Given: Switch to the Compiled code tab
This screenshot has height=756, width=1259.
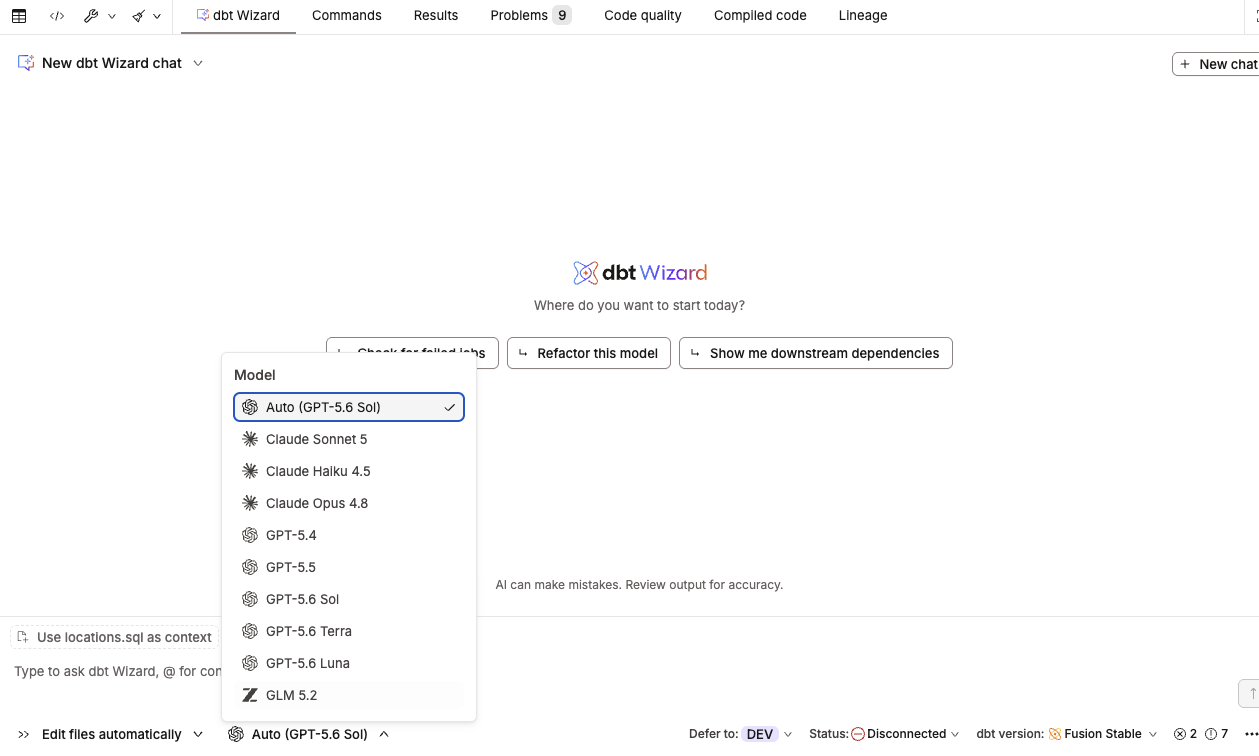Looking at the screenshot, I should pos(760,16).
